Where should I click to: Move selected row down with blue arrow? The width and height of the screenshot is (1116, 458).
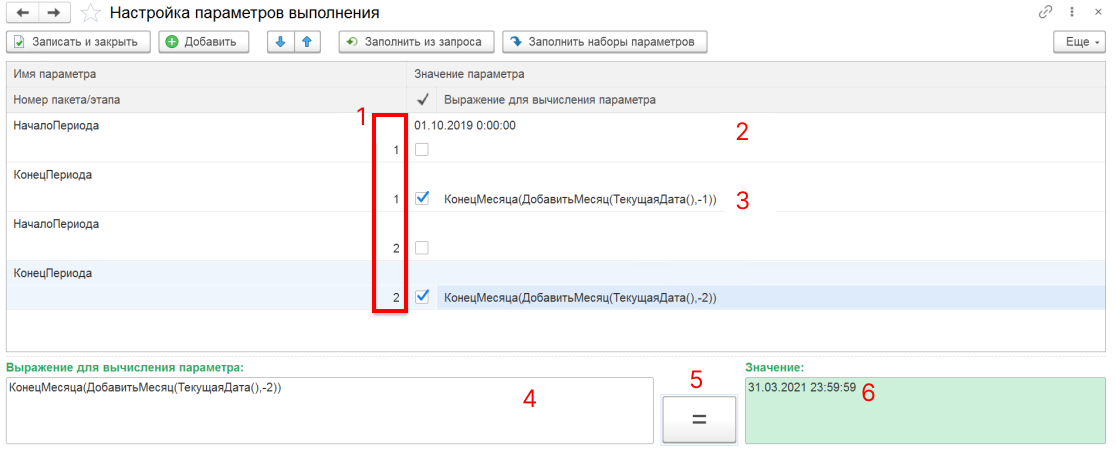click(281, 42)
